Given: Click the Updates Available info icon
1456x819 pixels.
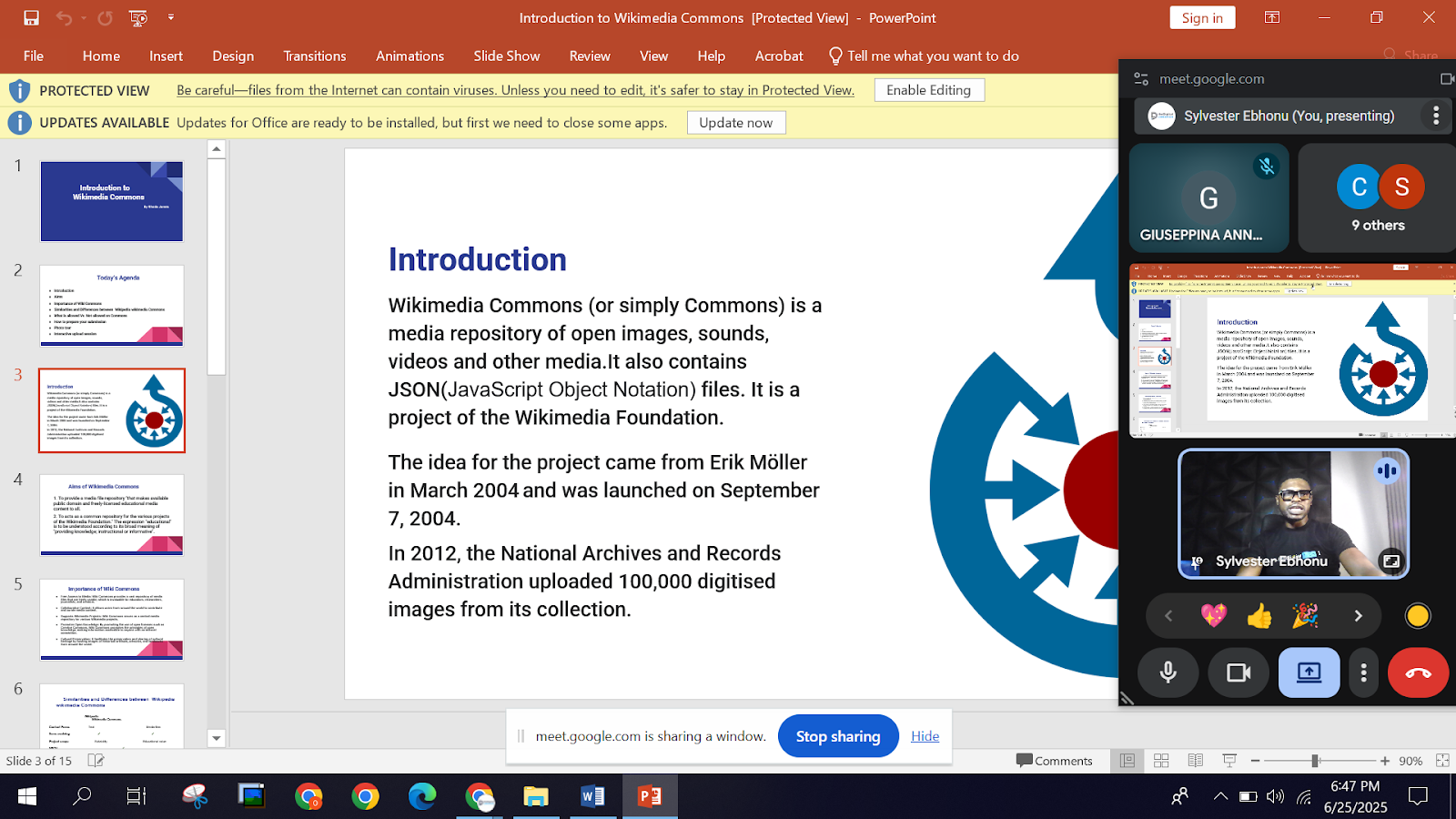Looking at the screenshot, I should coord(19,122).
